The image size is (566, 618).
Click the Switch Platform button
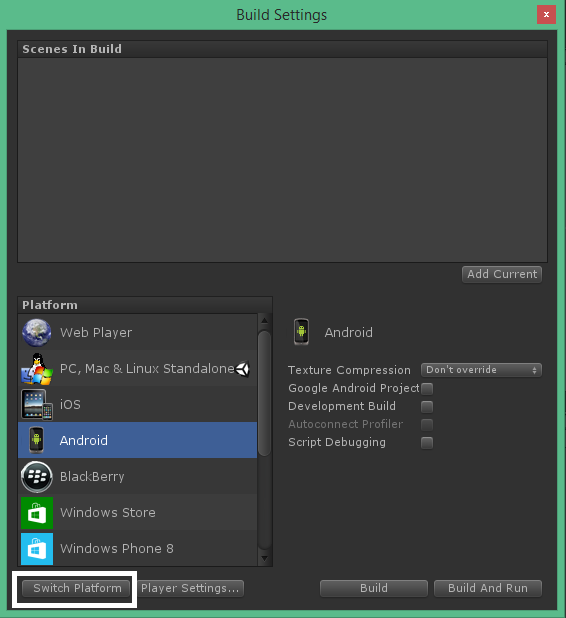coord(77,588)
